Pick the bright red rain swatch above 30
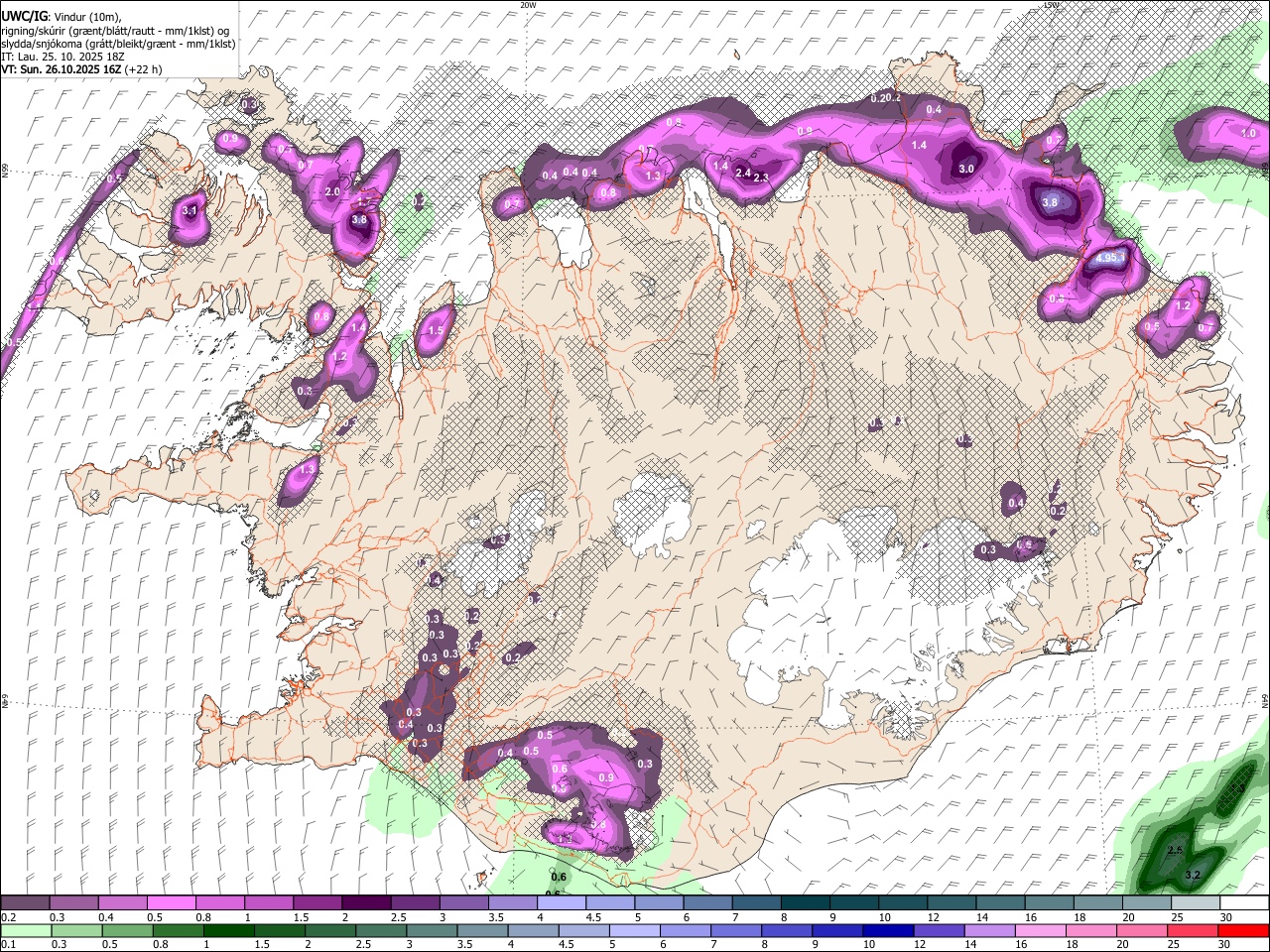Screen dimensions: 1270x952 [x=1242, y=930]
